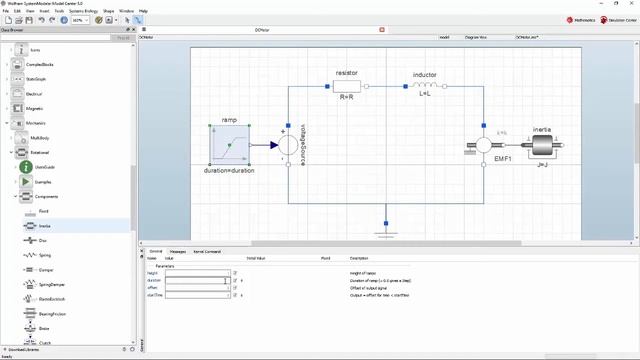Click the validate check icon in toolbar

[x=98, y=20]
